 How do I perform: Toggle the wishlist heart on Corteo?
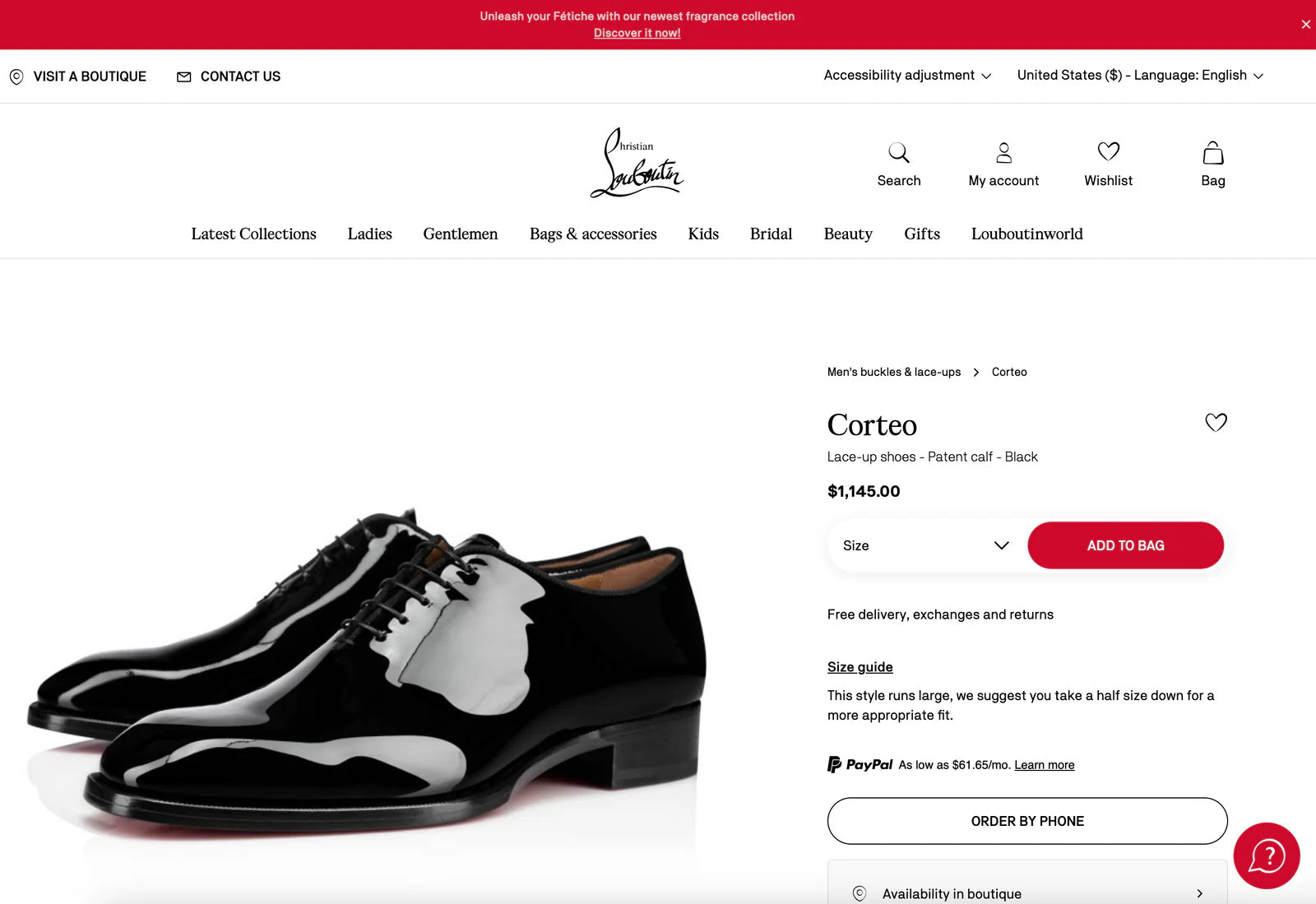tap(1216, 422)
